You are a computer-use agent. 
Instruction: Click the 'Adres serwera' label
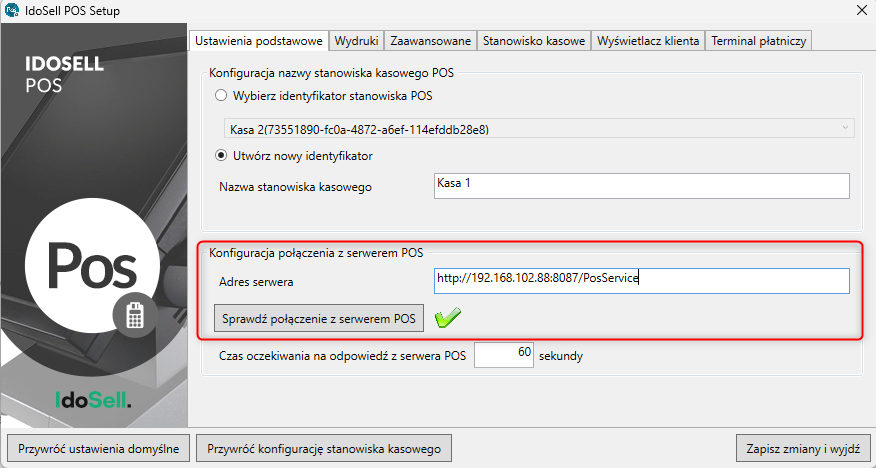(x=256, y=282)
